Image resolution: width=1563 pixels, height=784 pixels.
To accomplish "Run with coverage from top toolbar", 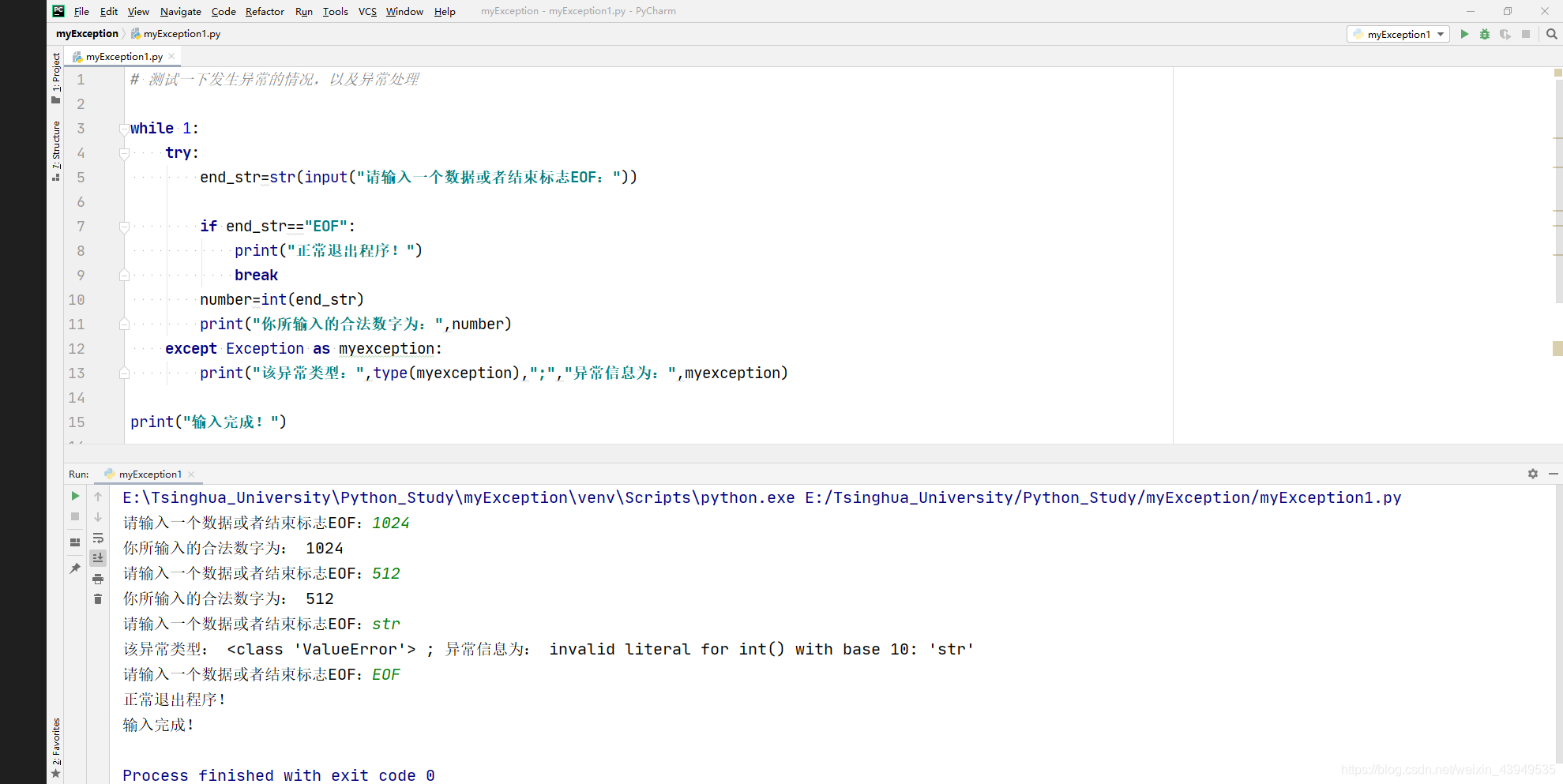I will pos(1505,34).
